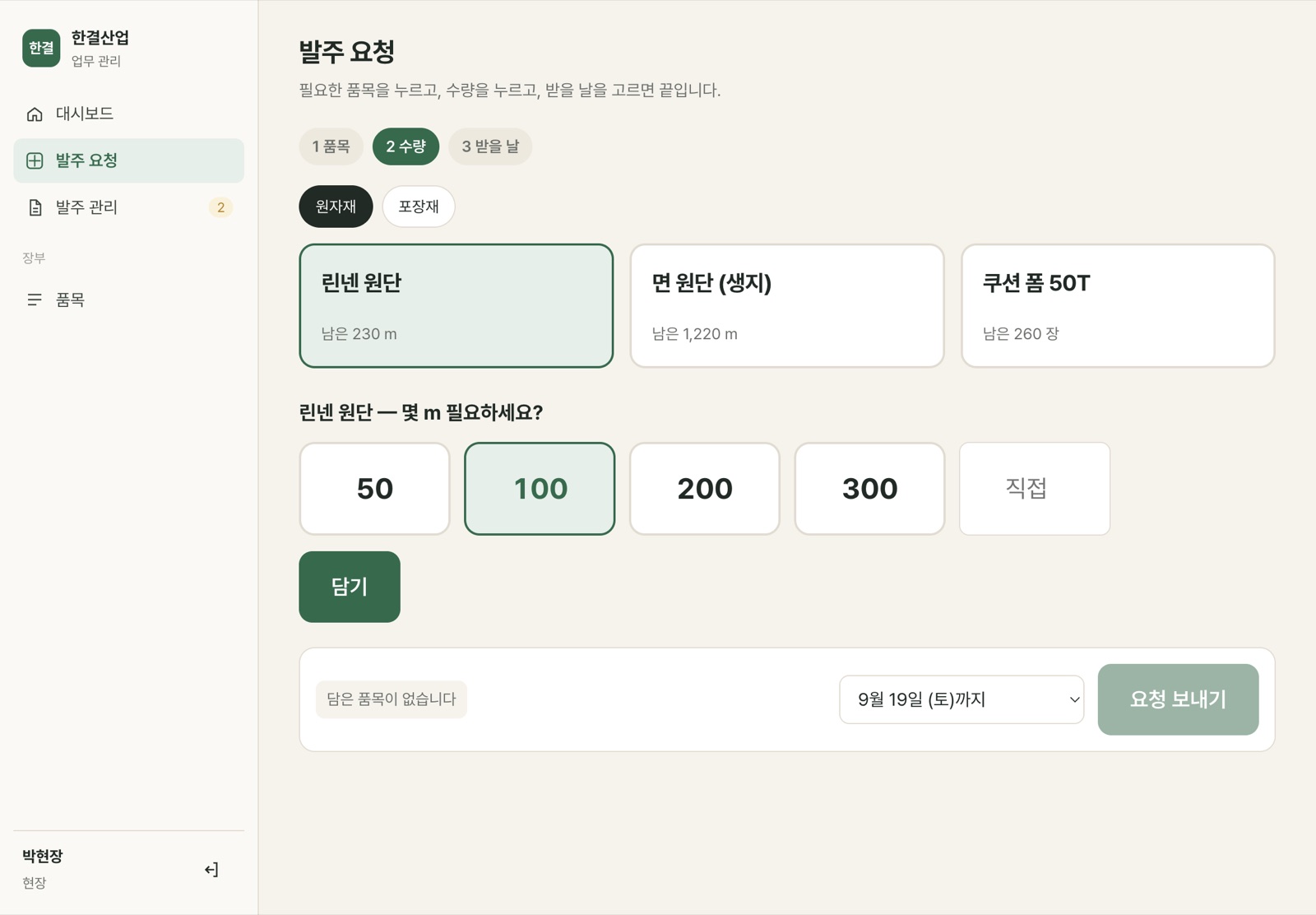Select the 쿠션 폼 50T item card

pyautogui.click(x=1118, y=305)
